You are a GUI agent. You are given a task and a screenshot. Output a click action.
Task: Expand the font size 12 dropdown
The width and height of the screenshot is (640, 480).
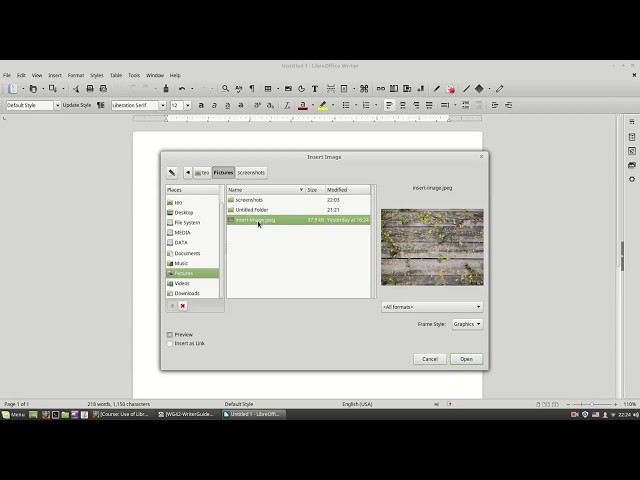click(x=188, y=105)
